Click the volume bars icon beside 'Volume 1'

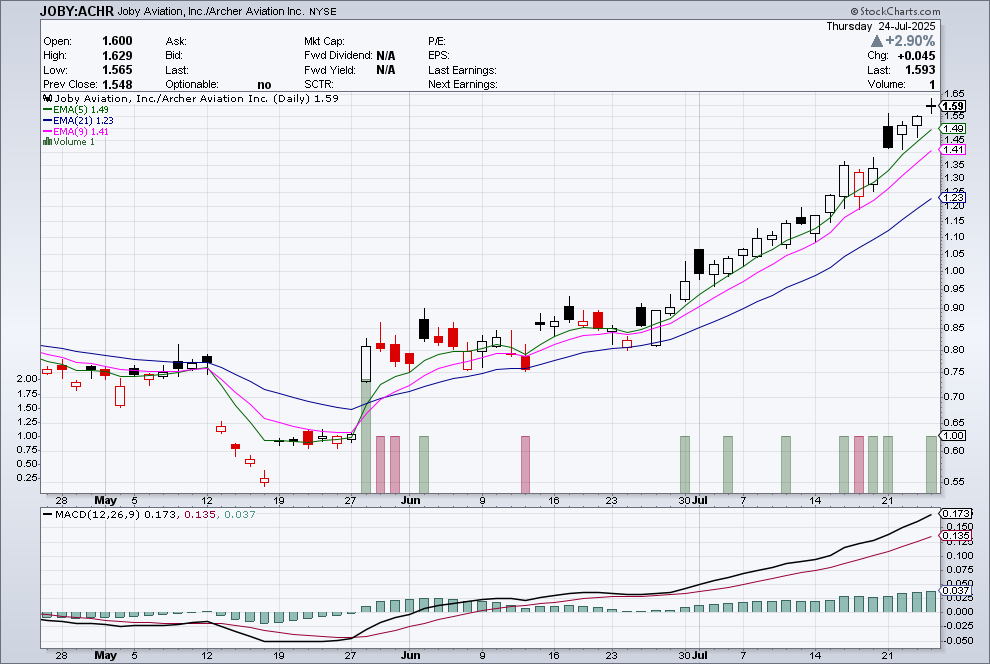[x=47, y=141]
